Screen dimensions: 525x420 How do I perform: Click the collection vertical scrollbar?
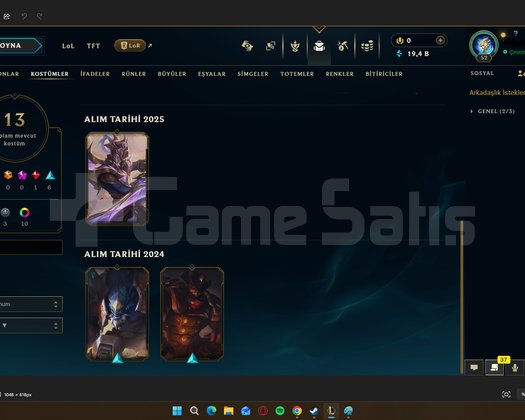(x=462, y=296)
